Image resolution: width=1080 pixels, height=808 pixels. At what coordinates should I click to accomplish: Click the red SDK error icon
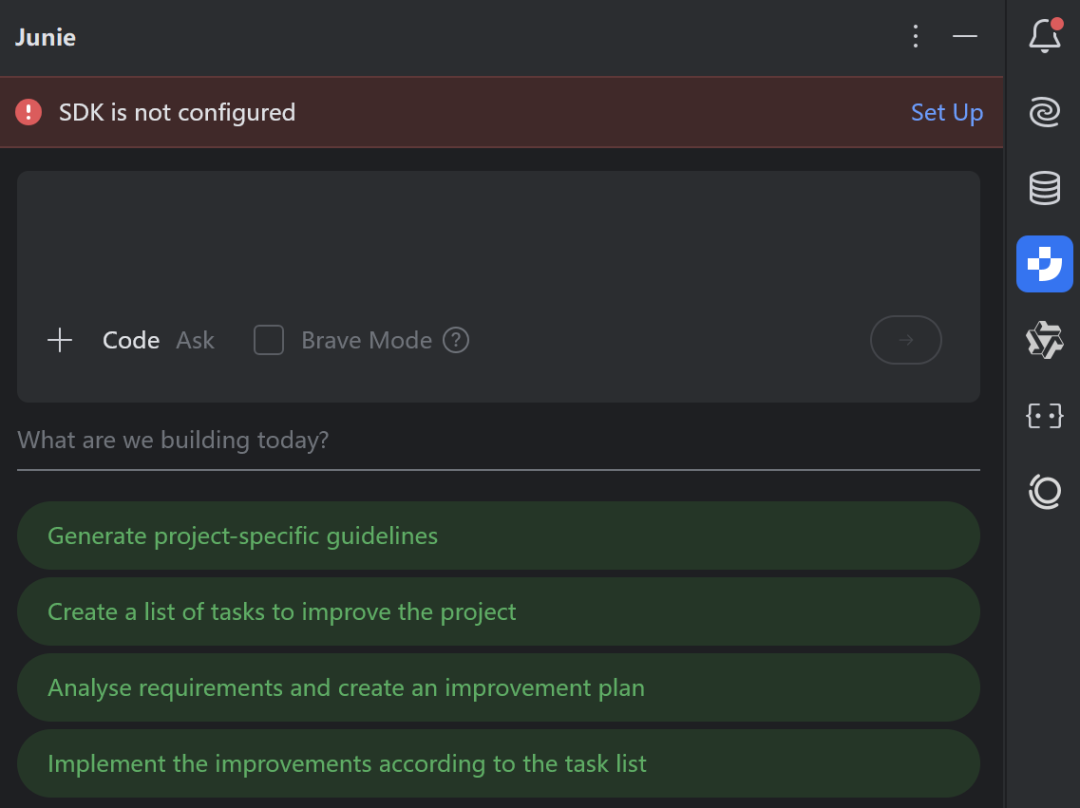(28, 112)
